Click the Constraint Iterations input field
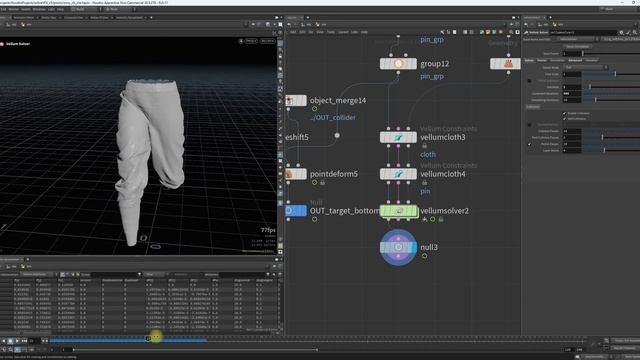 point(572,93)
